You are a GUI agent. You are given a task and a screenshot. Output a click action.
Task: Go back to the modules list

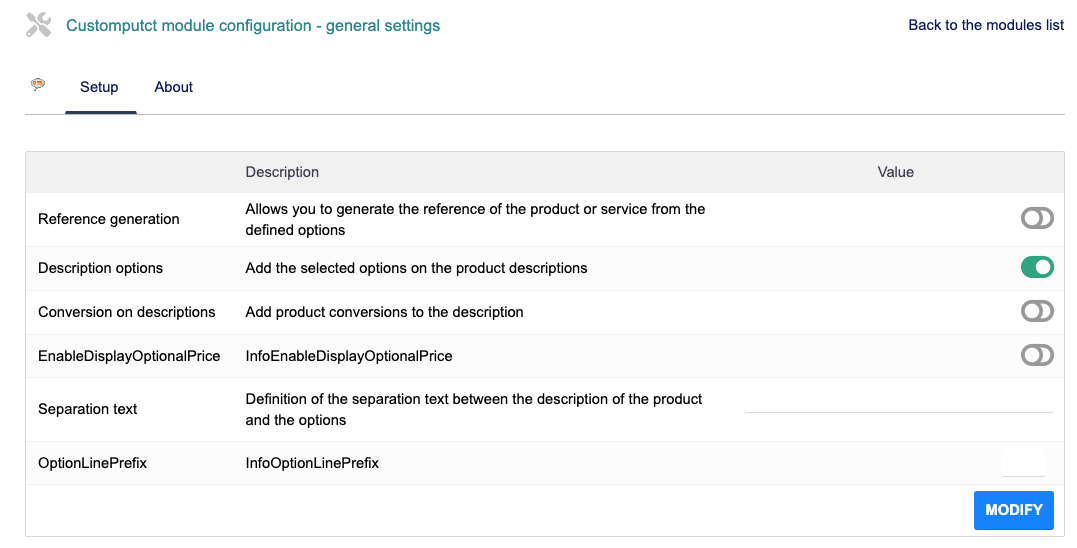[985, 25]
